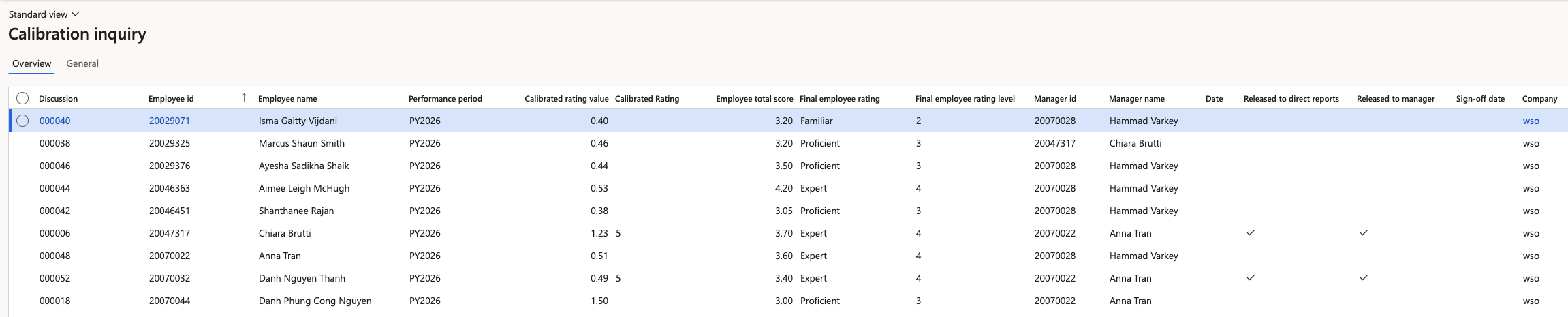Select discussion 000038 cell
The width and height of the screenshot is (1568, 317).
(x=54, y=143)
